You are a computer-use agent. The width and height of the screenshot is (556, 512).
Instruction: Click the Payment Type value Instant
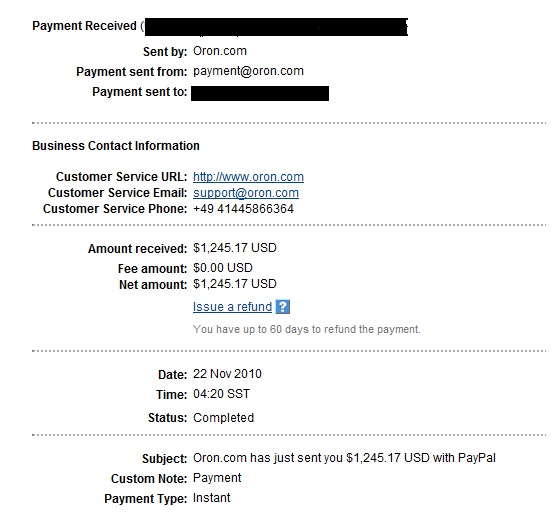212,498
